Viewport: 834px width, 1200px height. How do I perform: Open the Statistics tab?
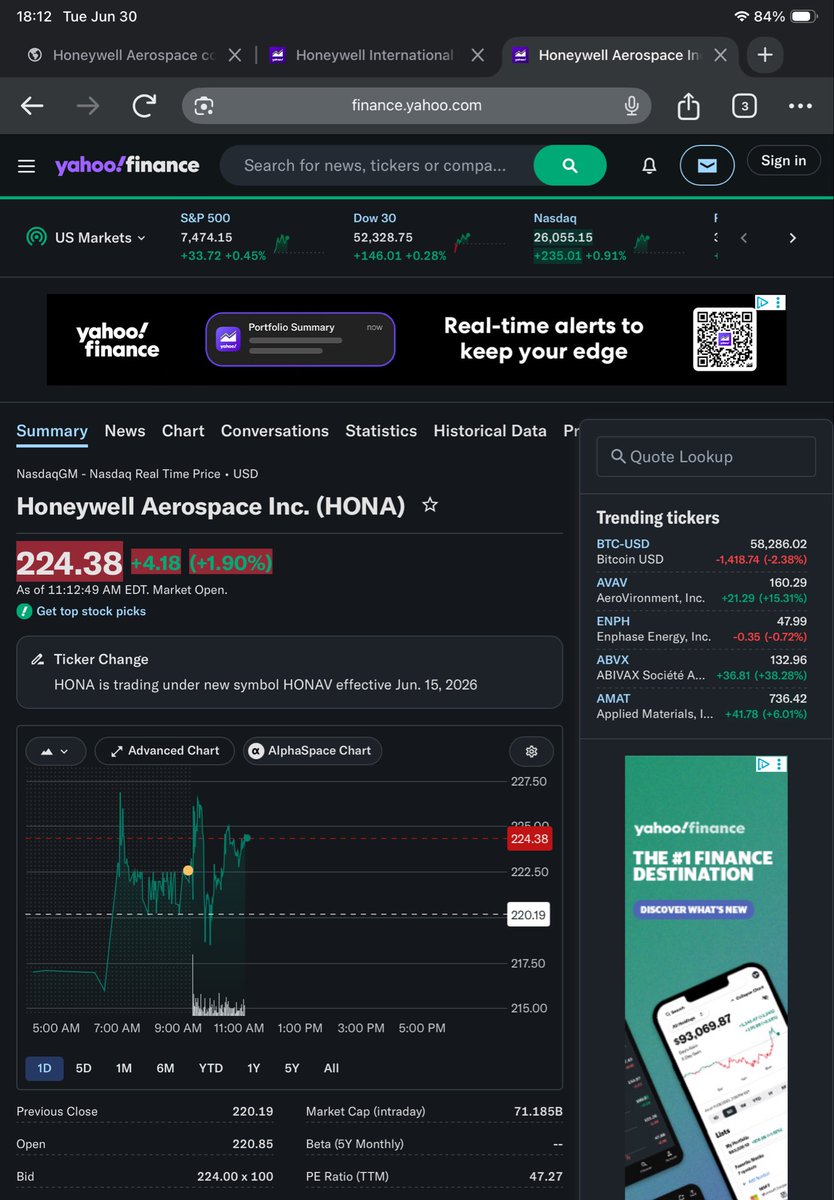coord(381,431)
